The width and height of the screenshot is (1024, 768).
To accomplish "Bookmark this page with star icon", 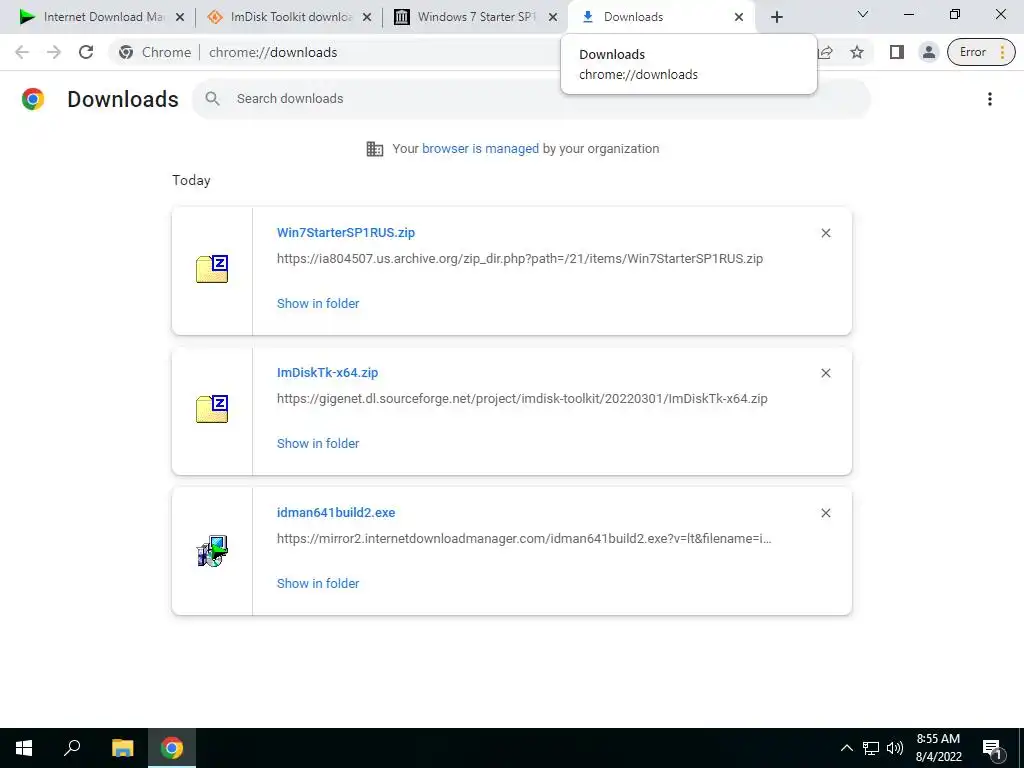I will (x=857, y=52).
